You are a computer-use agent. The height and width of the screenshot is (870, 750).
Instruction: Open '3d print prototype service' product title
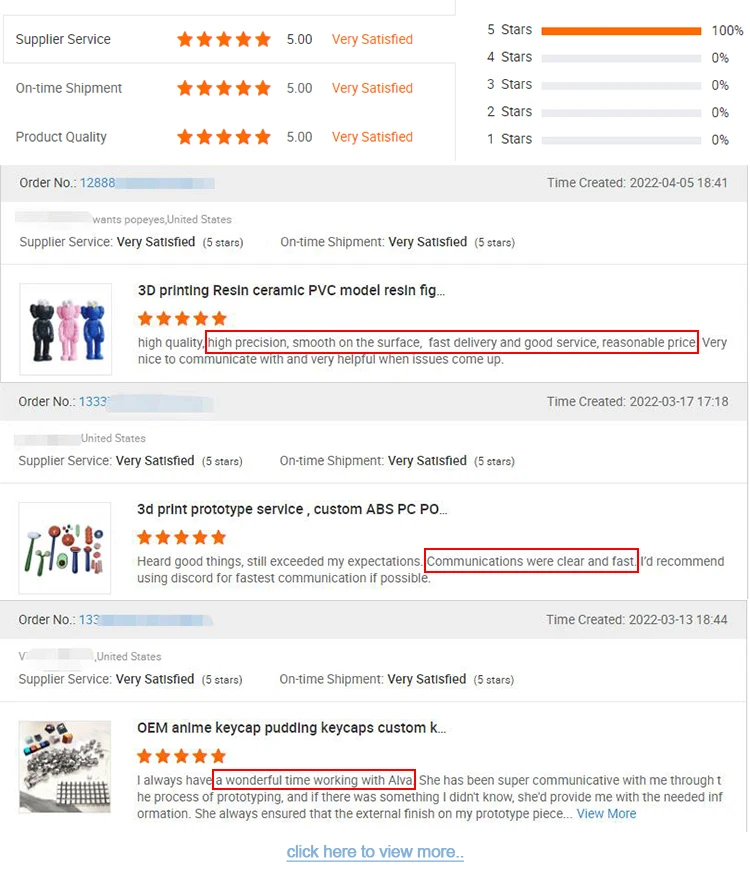[x=292, y=509]
